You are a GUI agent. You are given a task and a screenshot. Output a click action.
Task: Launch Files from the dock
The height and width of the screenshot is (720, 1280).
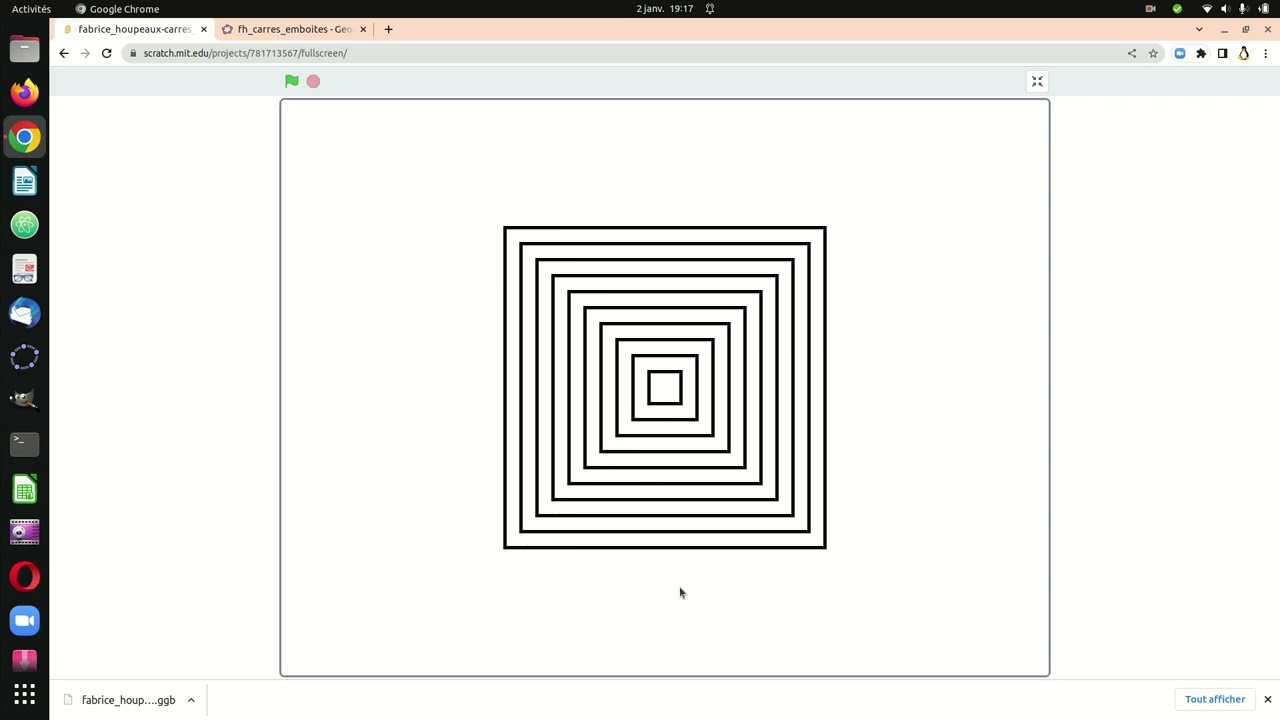pyautogui.click(x=24, y=49)
